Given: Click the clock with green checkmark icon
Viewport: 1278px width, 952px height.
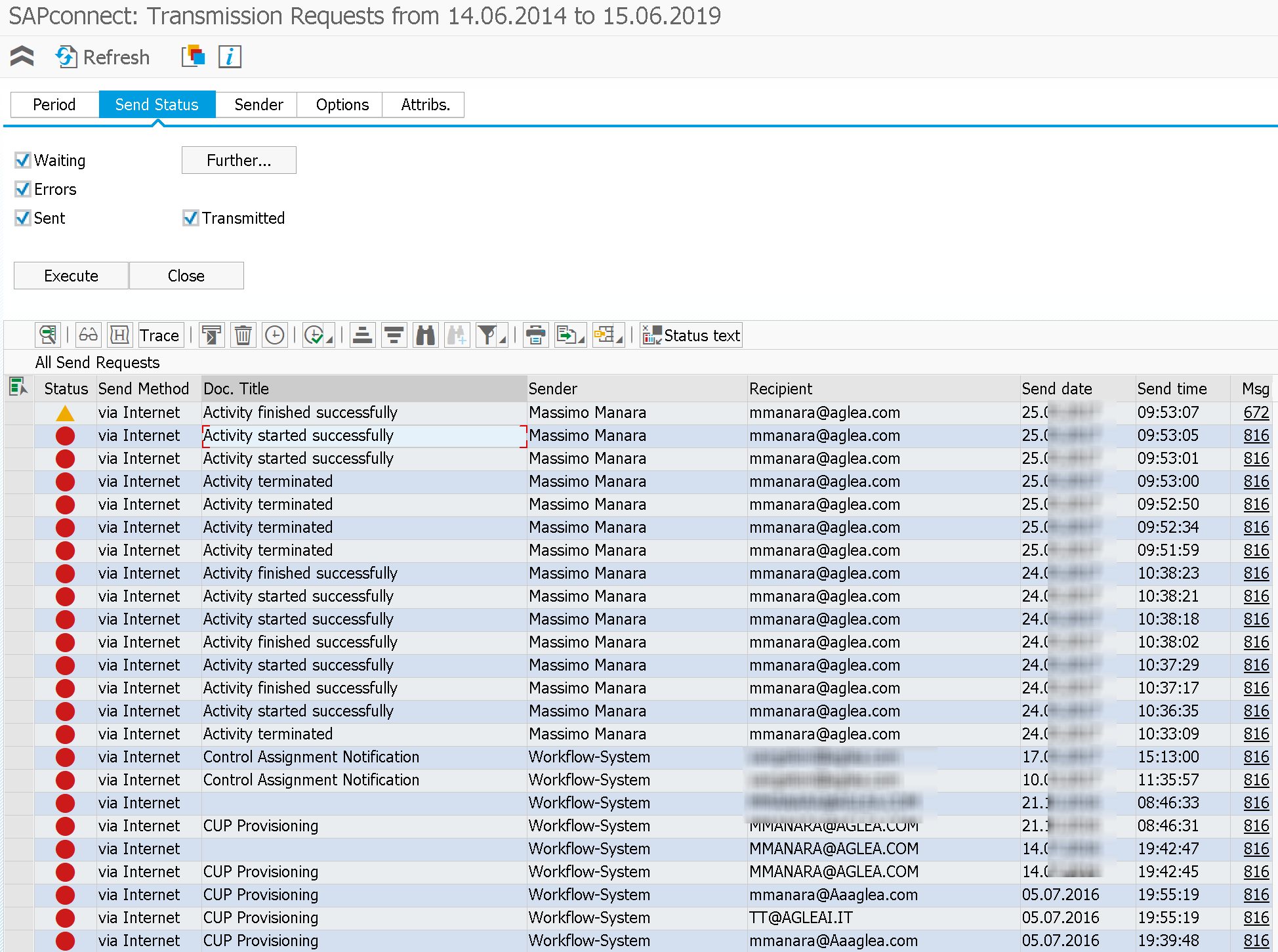Looking at the screenshot, I should tap(314, 335).
